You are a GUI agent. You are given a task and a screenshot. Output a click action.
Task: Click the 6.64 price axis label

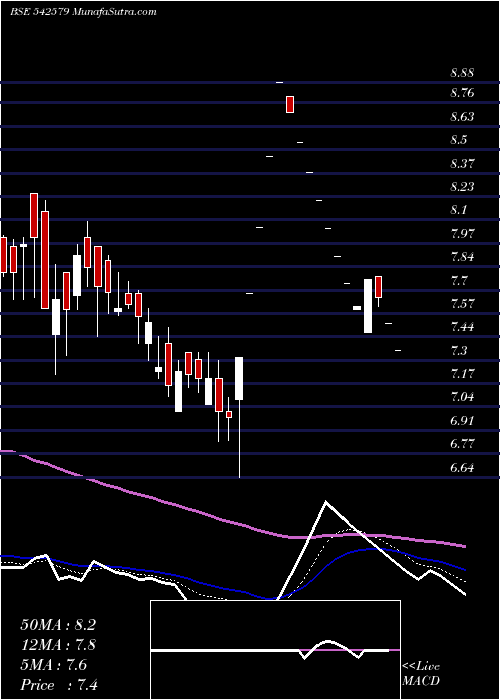coord(462,468)
